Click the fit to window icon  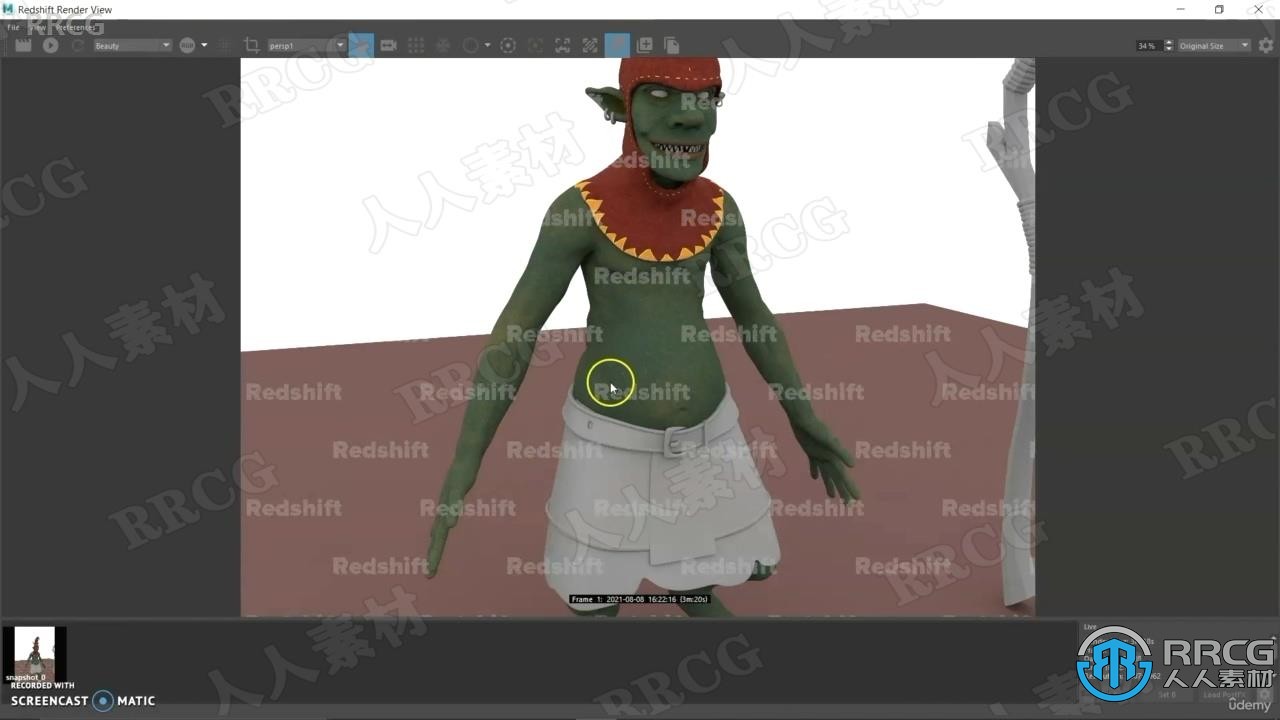coord(563,45)
